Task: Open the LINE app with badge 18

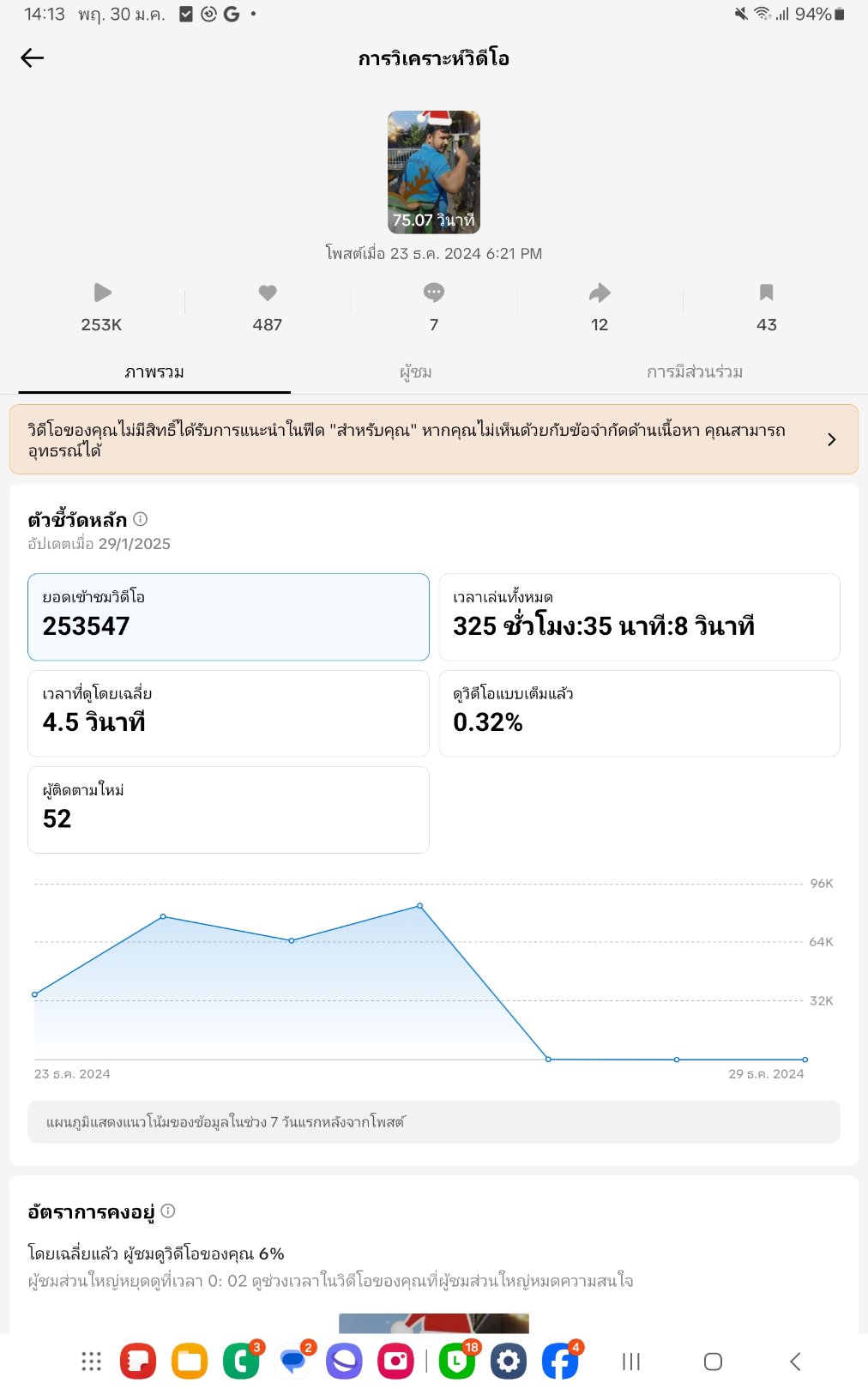Action: 457,1361
